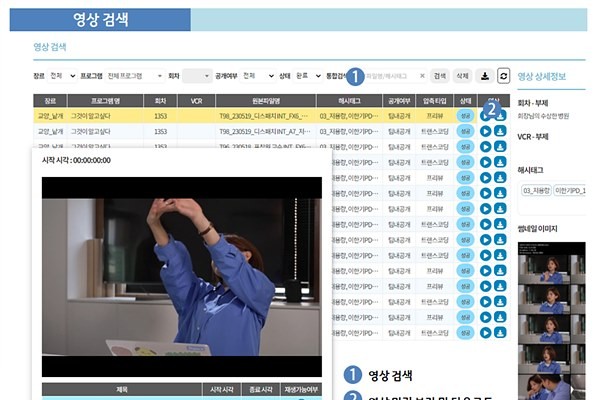Image resolution: width=600 pixels, height=400 pixels.
Task: Open the 회차 dropdown
Action: (197, 76)
